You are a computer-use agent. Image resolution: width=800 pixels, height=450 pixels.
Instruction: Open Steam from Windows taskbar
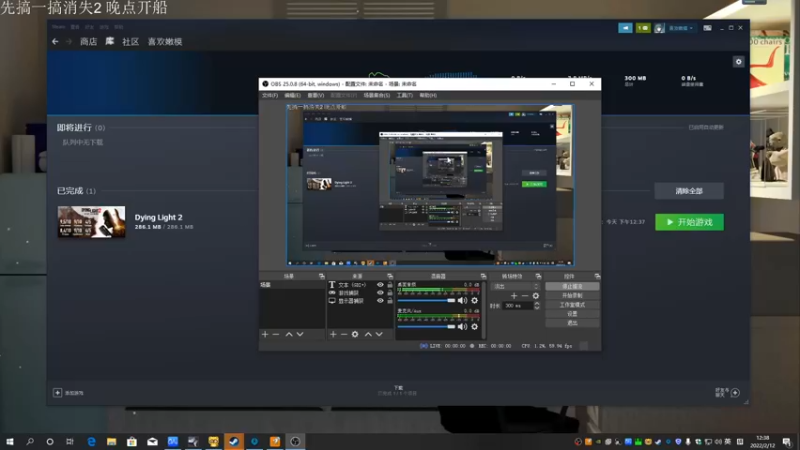(x=234, y=441)
